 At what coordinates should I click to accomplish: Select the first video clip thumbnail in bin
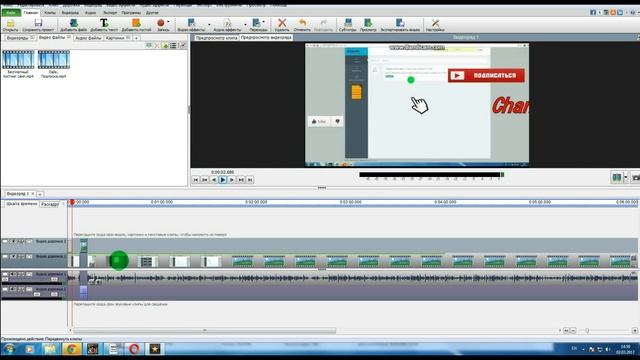click(x=18, y=60)
